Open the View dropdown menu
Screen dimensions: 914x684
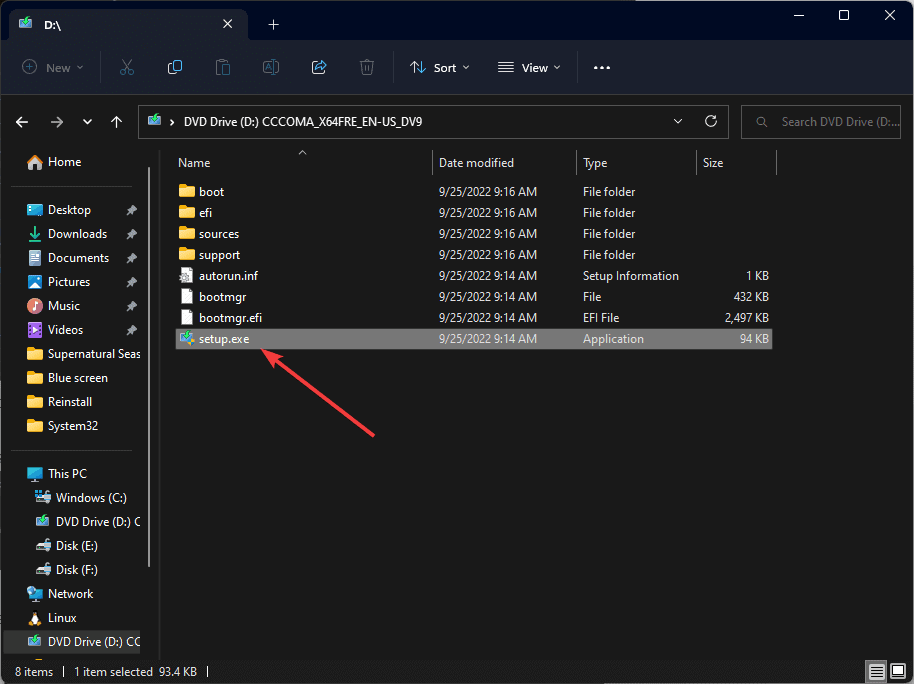coord(529,68)
